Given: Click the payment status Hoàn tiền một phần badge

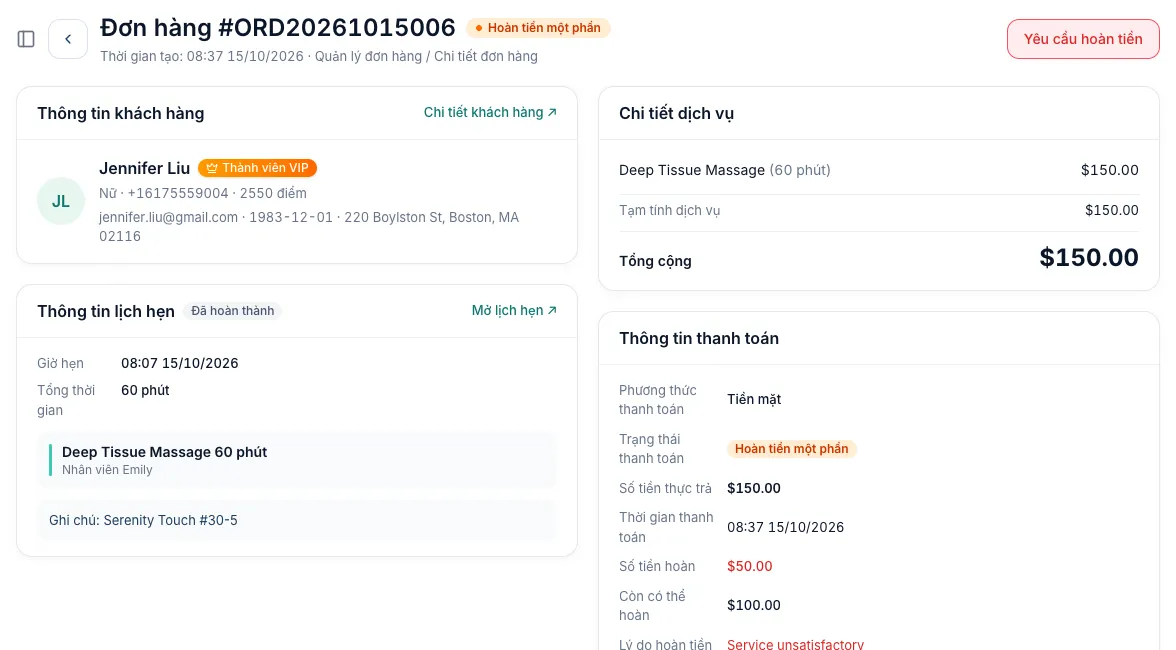Looking at the screenshot, I should tap(791, 449).
